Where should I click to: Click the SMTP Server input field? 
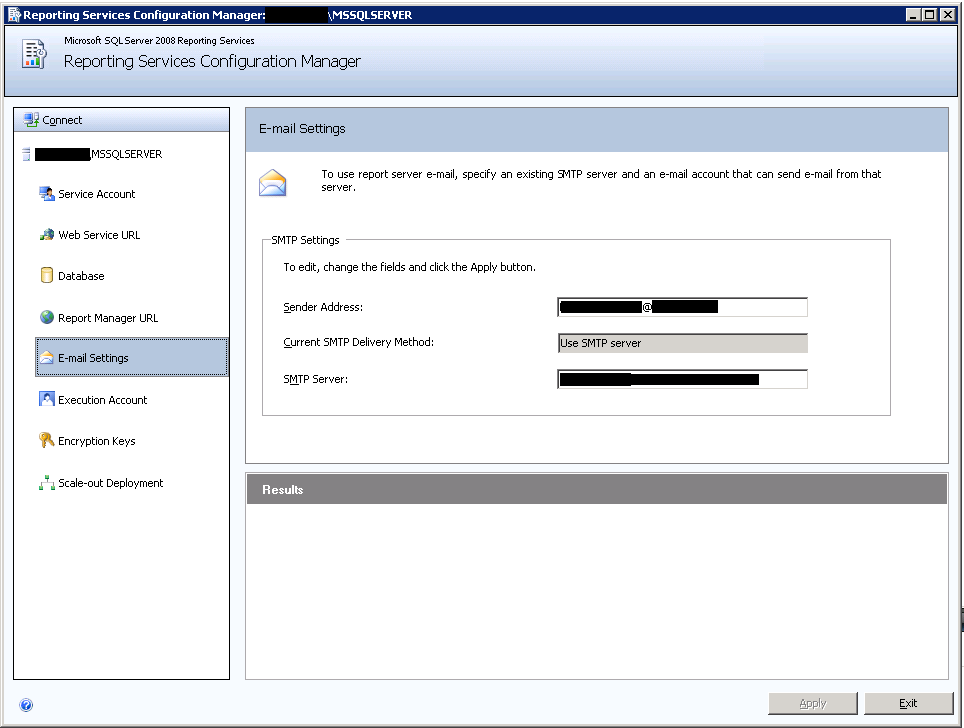pyautogui.click(x=682, y=379)
